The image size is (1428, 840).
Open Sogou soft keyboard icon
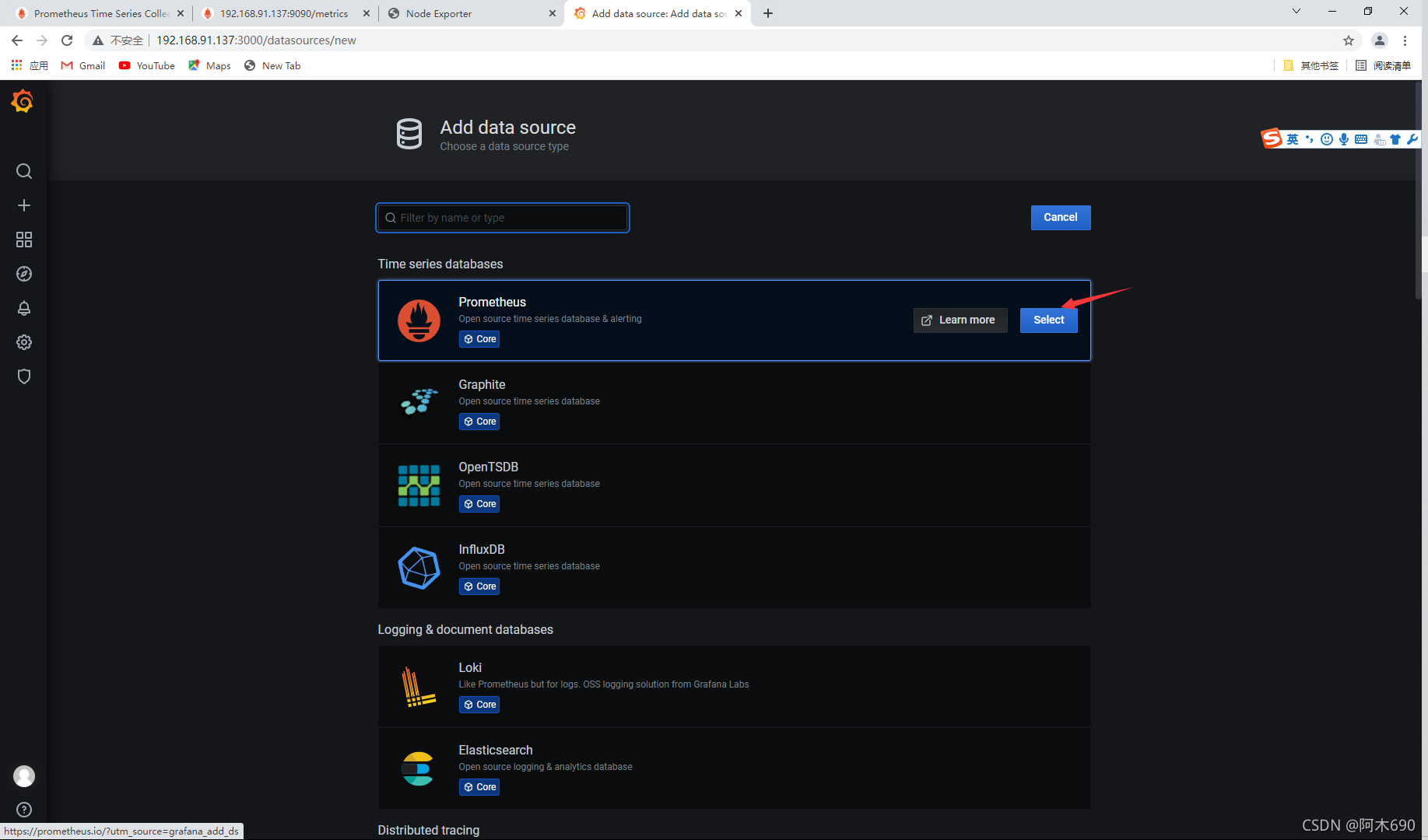(1361, 139)
